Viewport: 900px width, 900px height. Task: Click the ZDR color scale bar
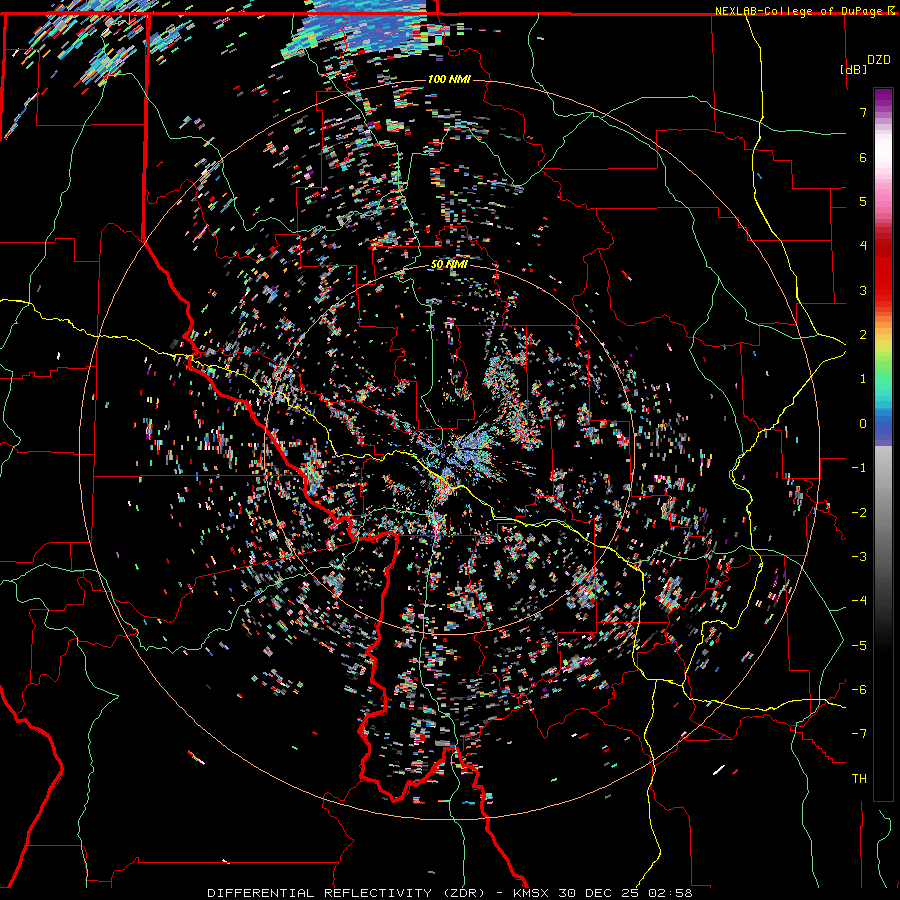tap(883, 444)
